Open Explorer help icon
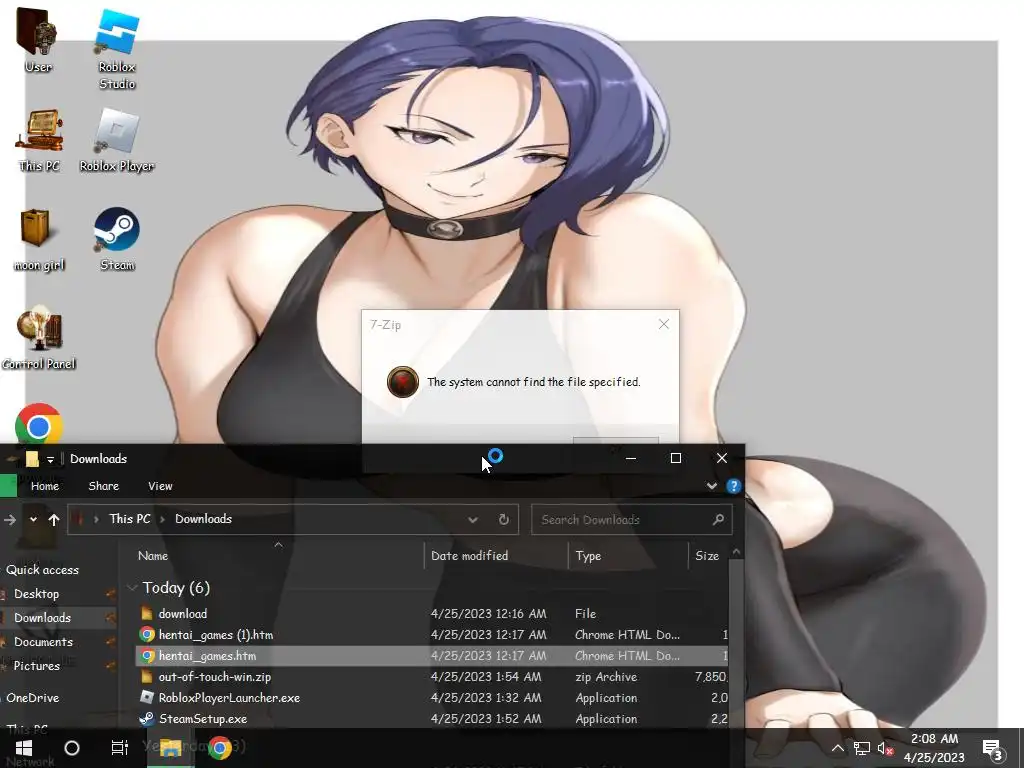1024x768 pixels. tap(733, 486)
